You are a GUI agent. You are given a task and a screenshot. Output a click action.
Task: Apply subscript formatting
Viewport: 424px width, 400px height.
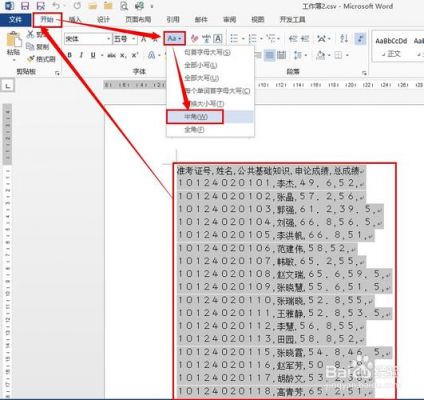(x=123, y=56)
